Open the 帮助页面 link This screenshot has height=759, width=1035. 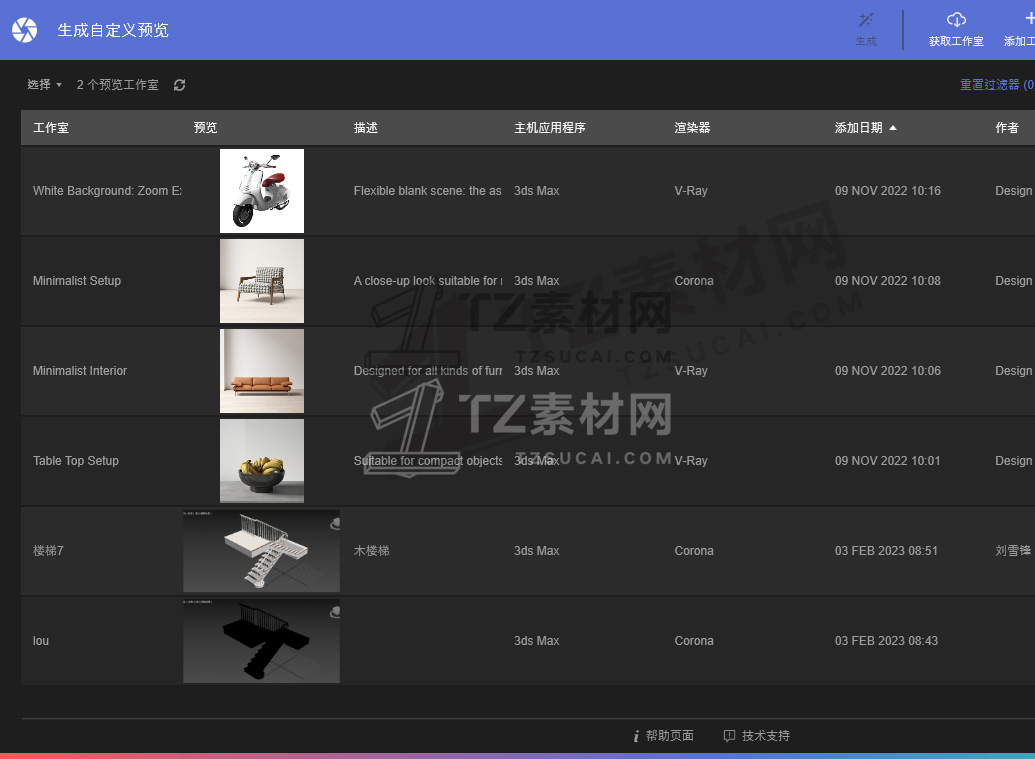click(x=669, y=735)
